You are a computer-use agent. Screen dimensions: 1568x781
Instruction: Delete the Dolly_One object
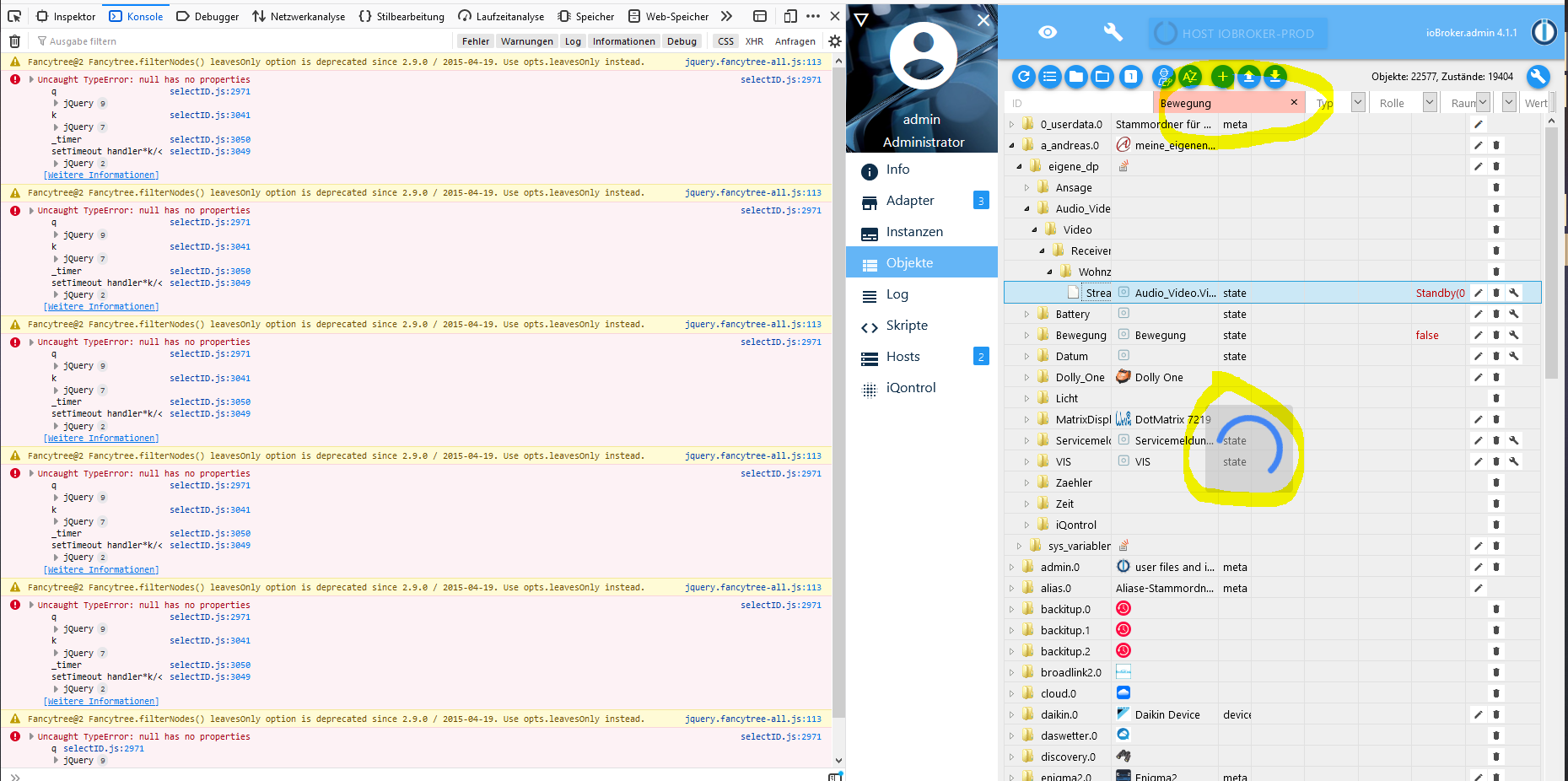tap(1496, 377)
